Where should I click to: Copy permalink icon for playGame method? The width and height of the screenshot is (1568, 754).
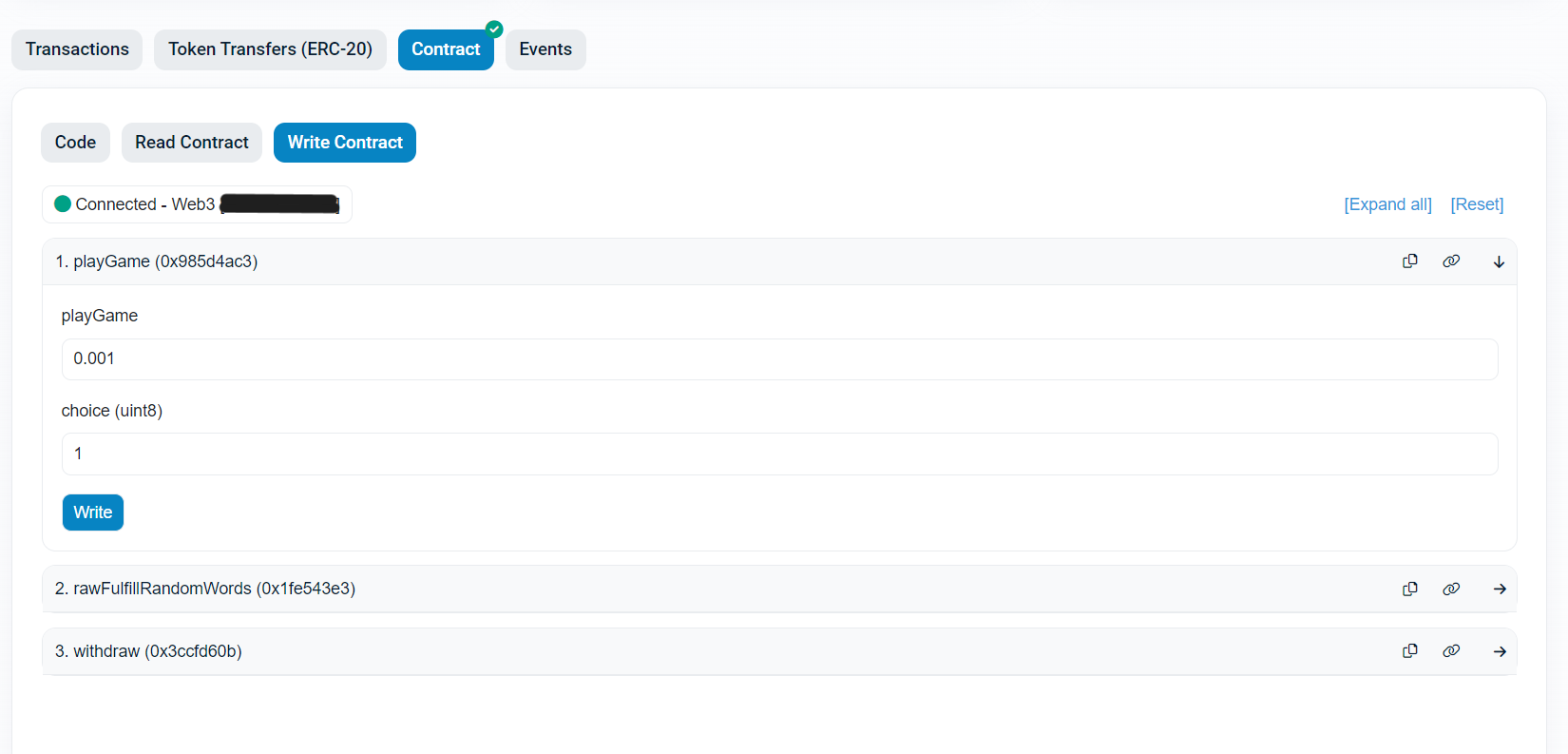click(x=1451, y=261)
